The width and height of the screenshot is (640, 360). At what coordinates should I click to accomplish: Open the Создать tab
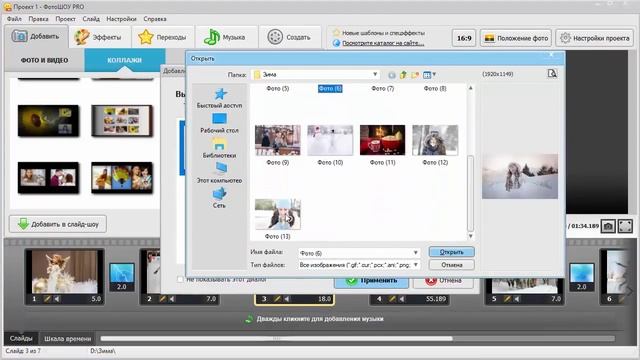[290, 37]
